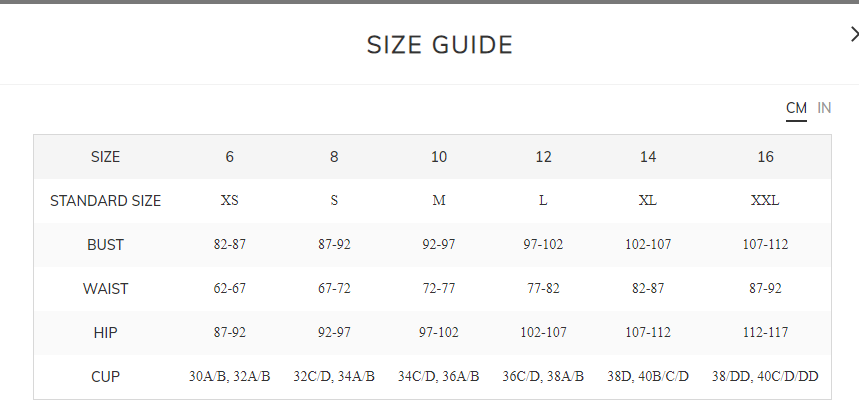Switch measurements to IN units
The height and width of the screenshot is (406, 859).
824,108
